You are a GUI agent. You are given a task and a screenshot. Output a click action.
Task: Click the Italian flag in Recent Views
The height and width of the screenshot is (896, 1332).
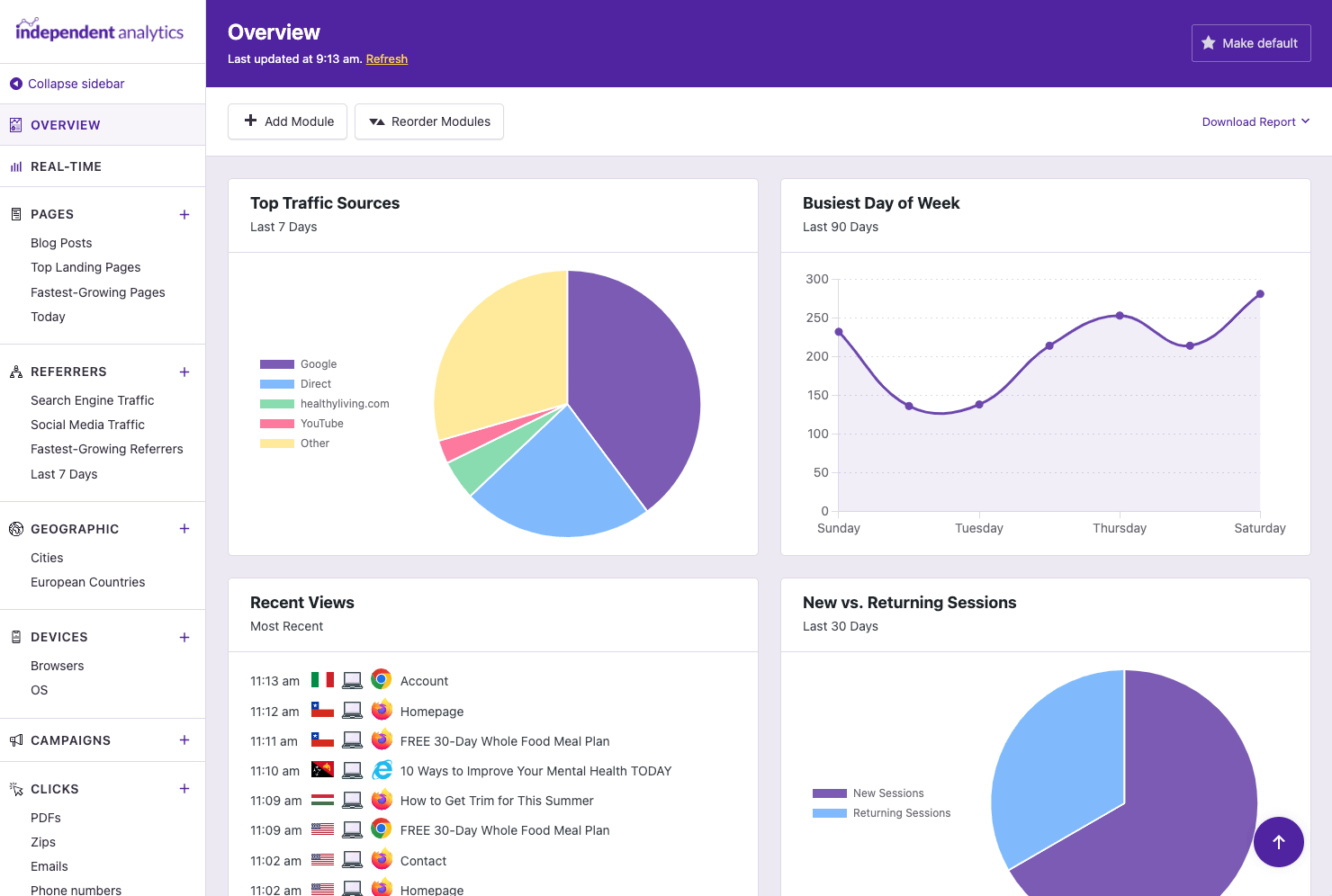pyautogui.click(x=322, y=678)
